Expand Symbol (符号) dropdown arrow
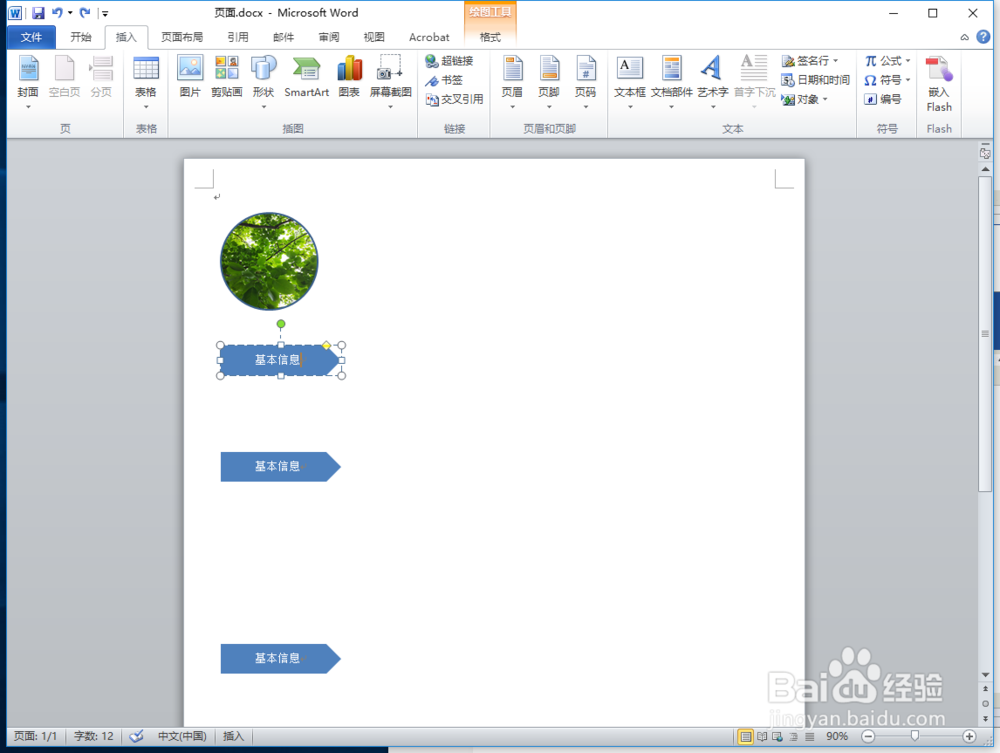1000x753 pixels. pos(908,80)
